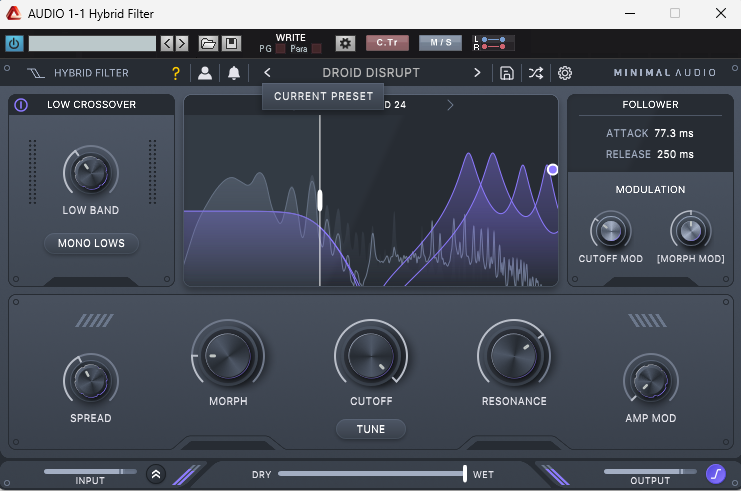Click the HYBRID FILTER title text
Viewport: 741px width, 491px height.
[91, 73]
